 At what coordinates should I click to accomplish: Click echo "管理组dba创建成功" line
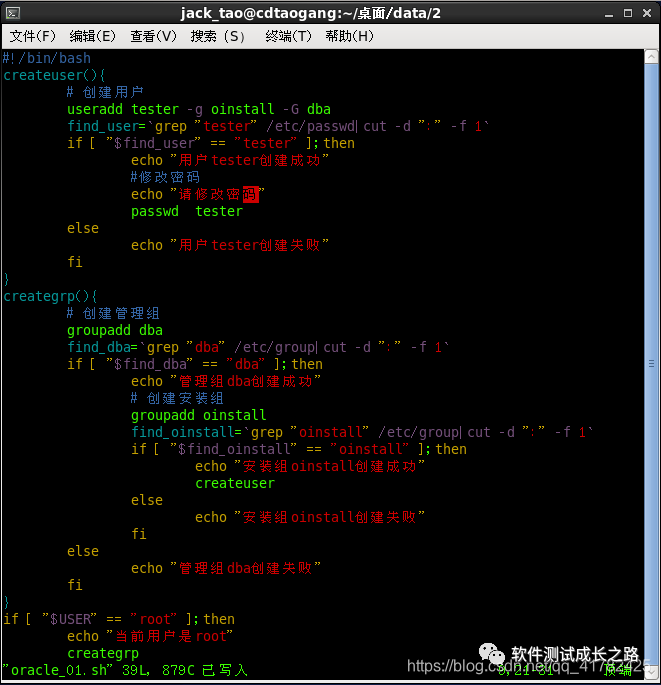click(226, 381)
